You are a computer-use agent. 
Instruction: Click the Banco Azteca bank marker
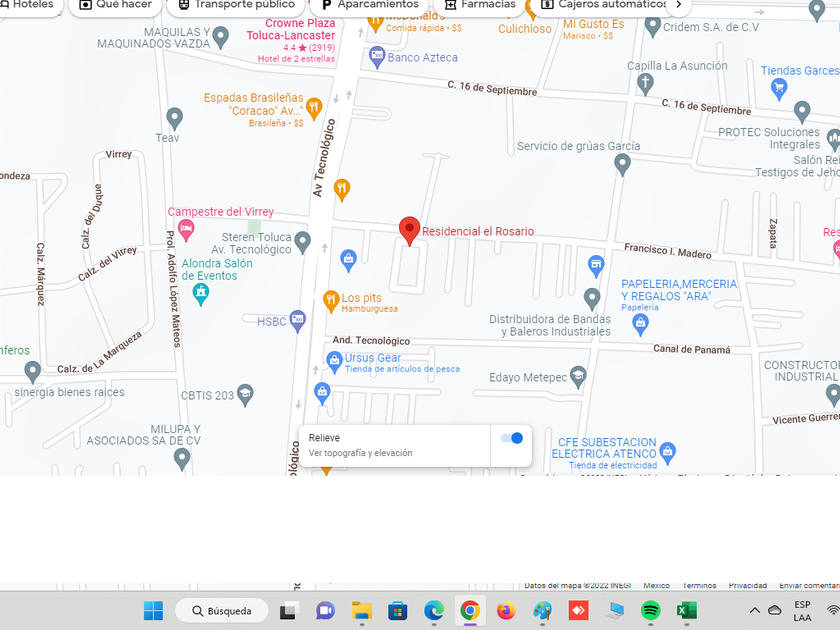[x=377, y=57]
